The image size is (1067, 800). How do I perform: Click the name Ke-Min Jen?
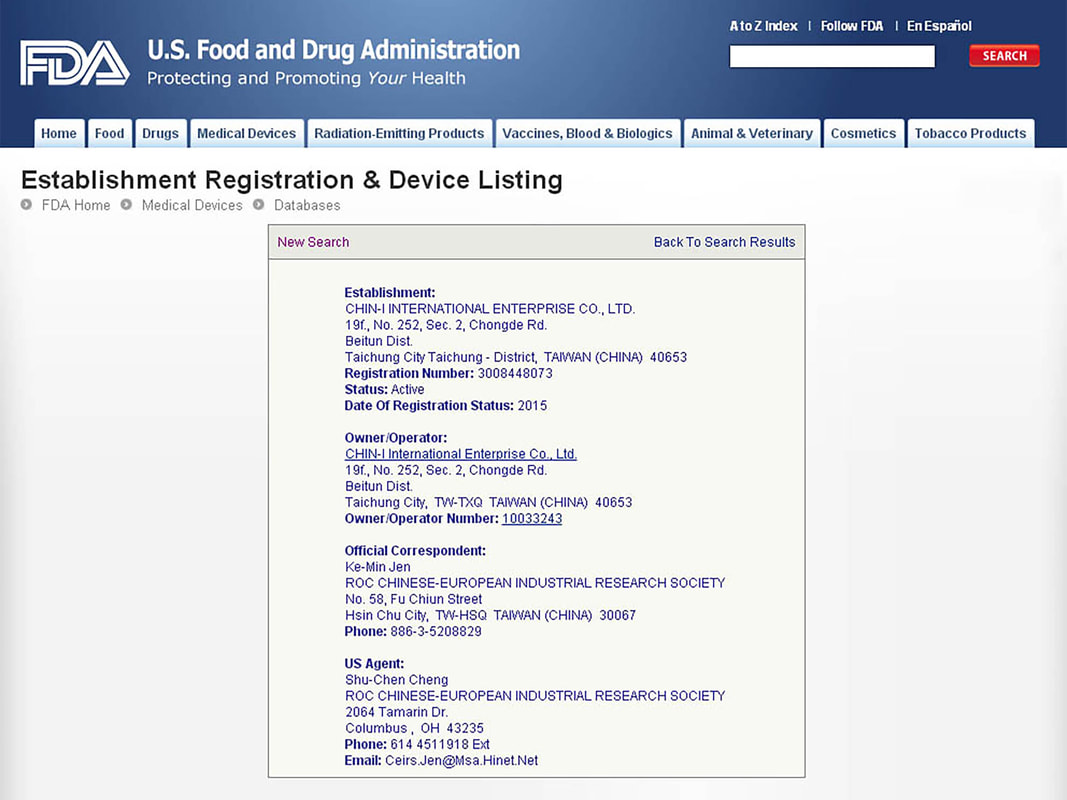tap(378, 567)
